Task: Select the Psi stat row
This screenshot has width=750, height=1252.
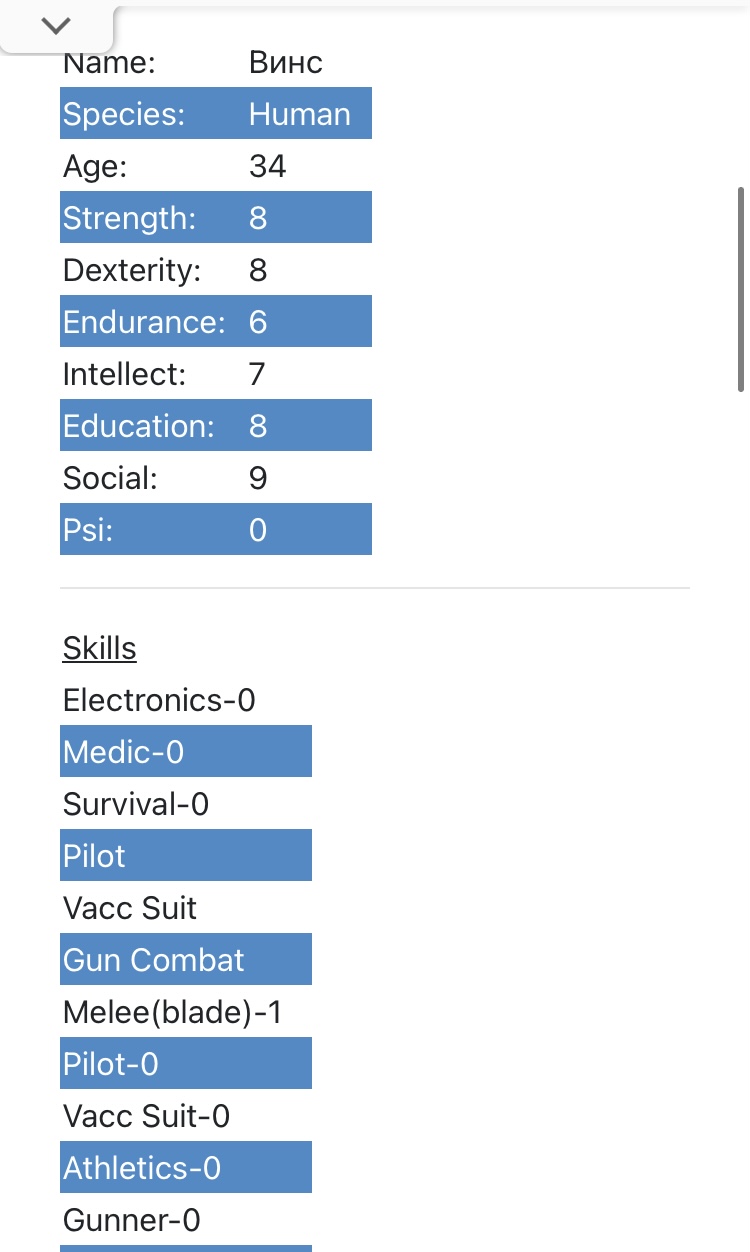Action: pyautogui.click(x=215, y=530)
